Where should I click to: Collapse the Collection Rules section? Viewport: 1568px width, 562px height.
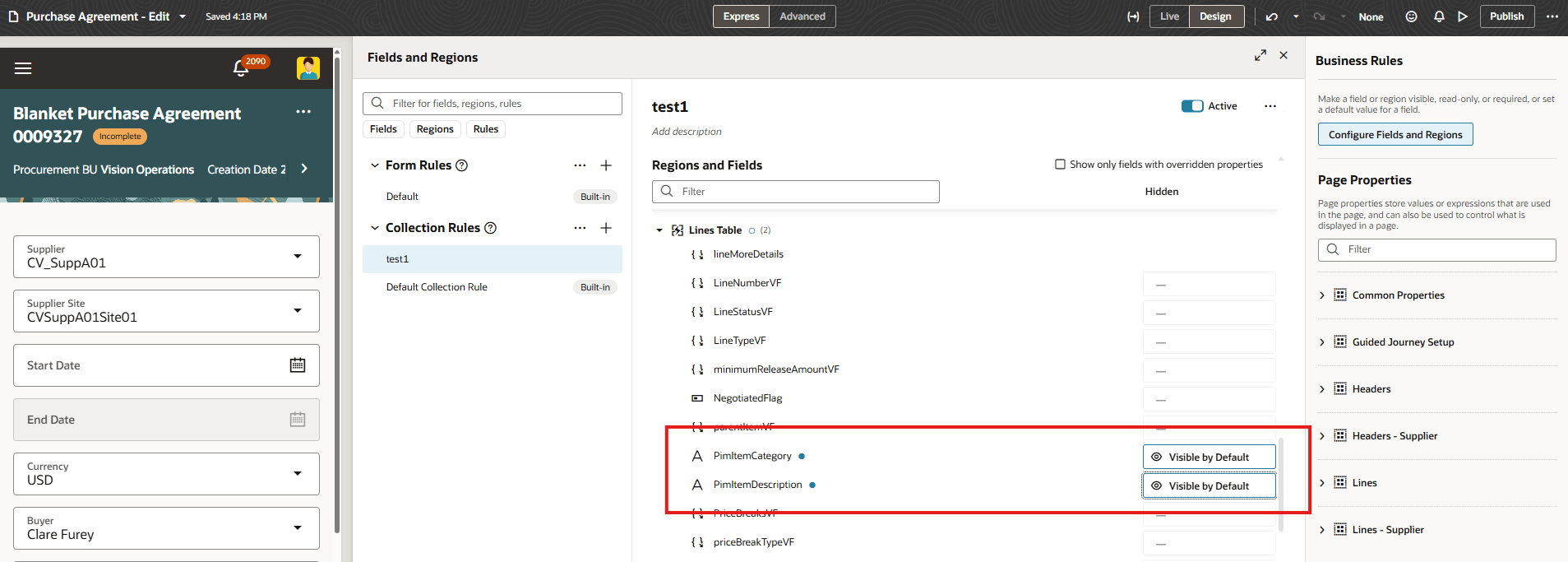[375, 228]
